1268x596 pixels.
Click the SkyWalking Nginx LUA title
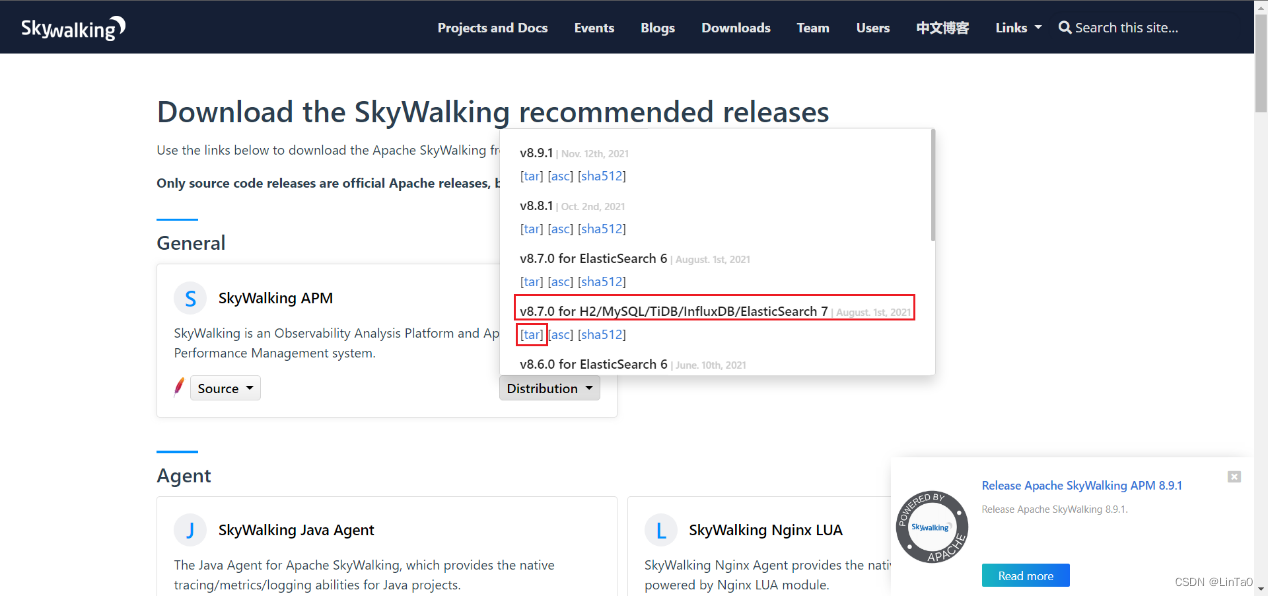click(x=766, y=530)
